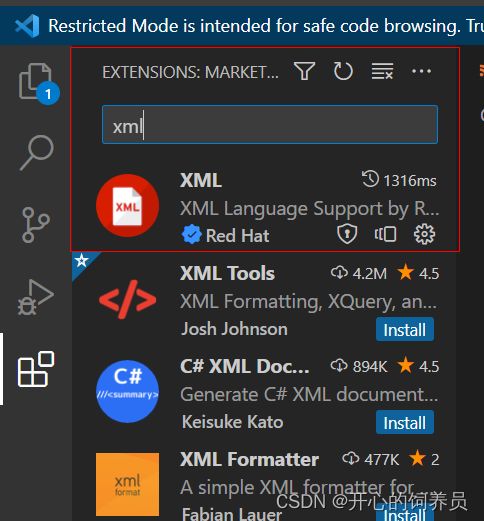Image resolution: width=484 pixels, height=521 pixels.
Task: Open the XML extension by Red Hat
Action: (266, 206)
